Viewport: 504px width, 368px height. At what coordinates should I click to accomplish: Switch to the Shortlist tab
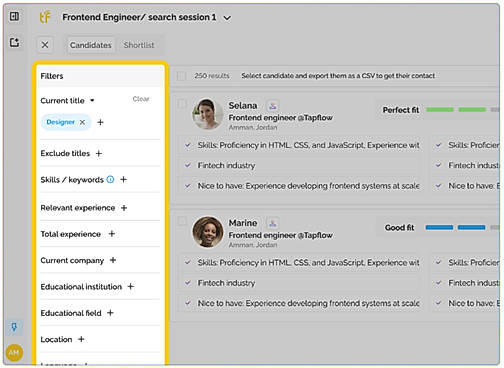(139, 45)
